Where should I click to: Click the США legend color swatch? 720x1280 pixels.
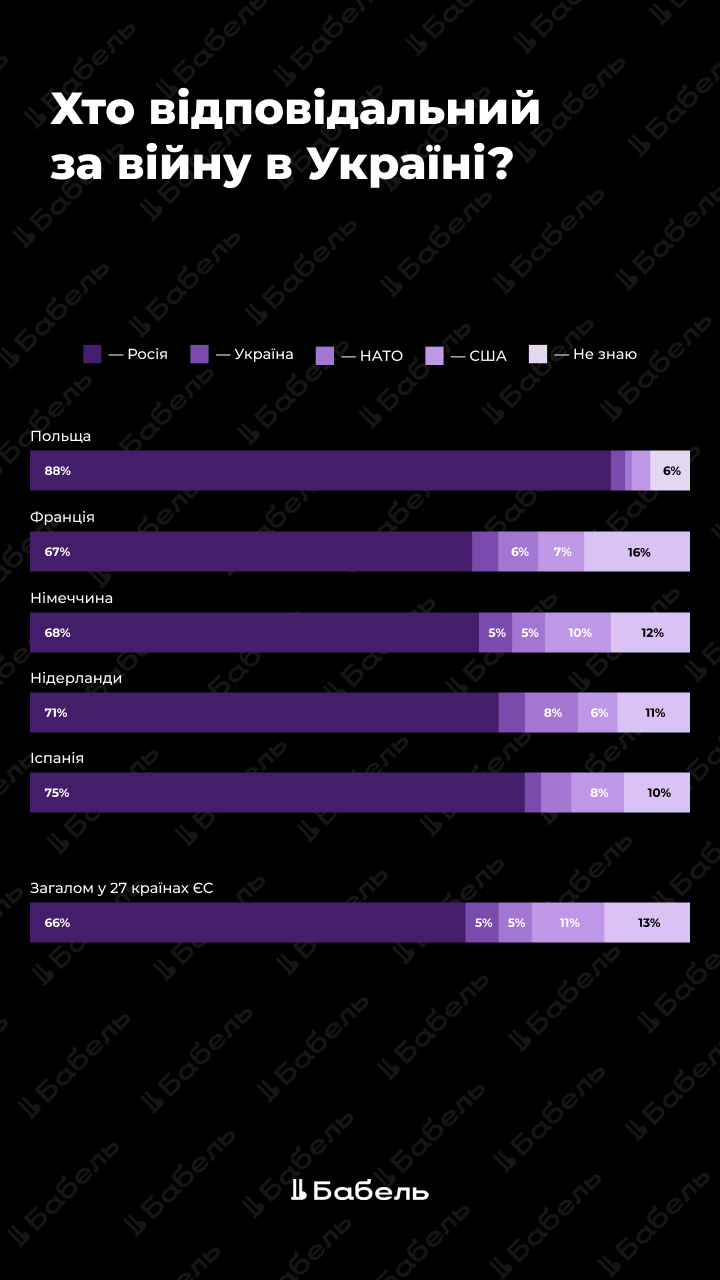pyautogui.click(x=434, y=355)
